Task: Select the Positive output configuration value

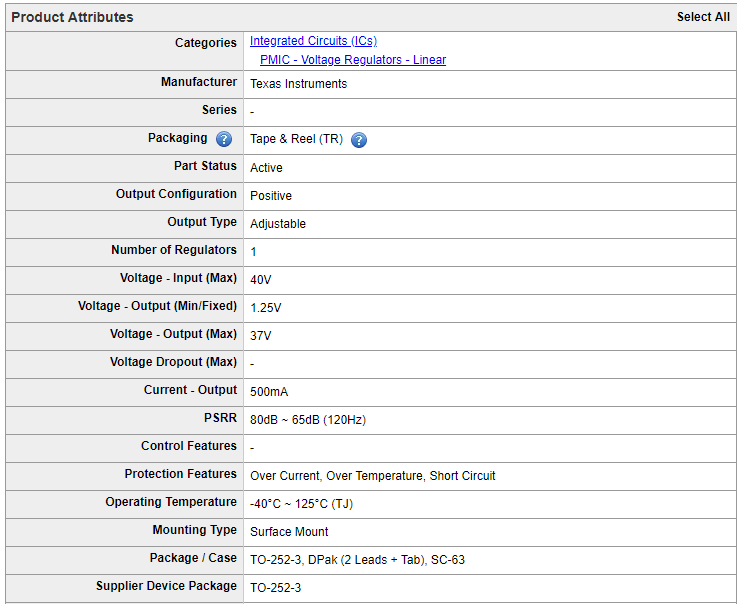Action: (x=271, y=196)
